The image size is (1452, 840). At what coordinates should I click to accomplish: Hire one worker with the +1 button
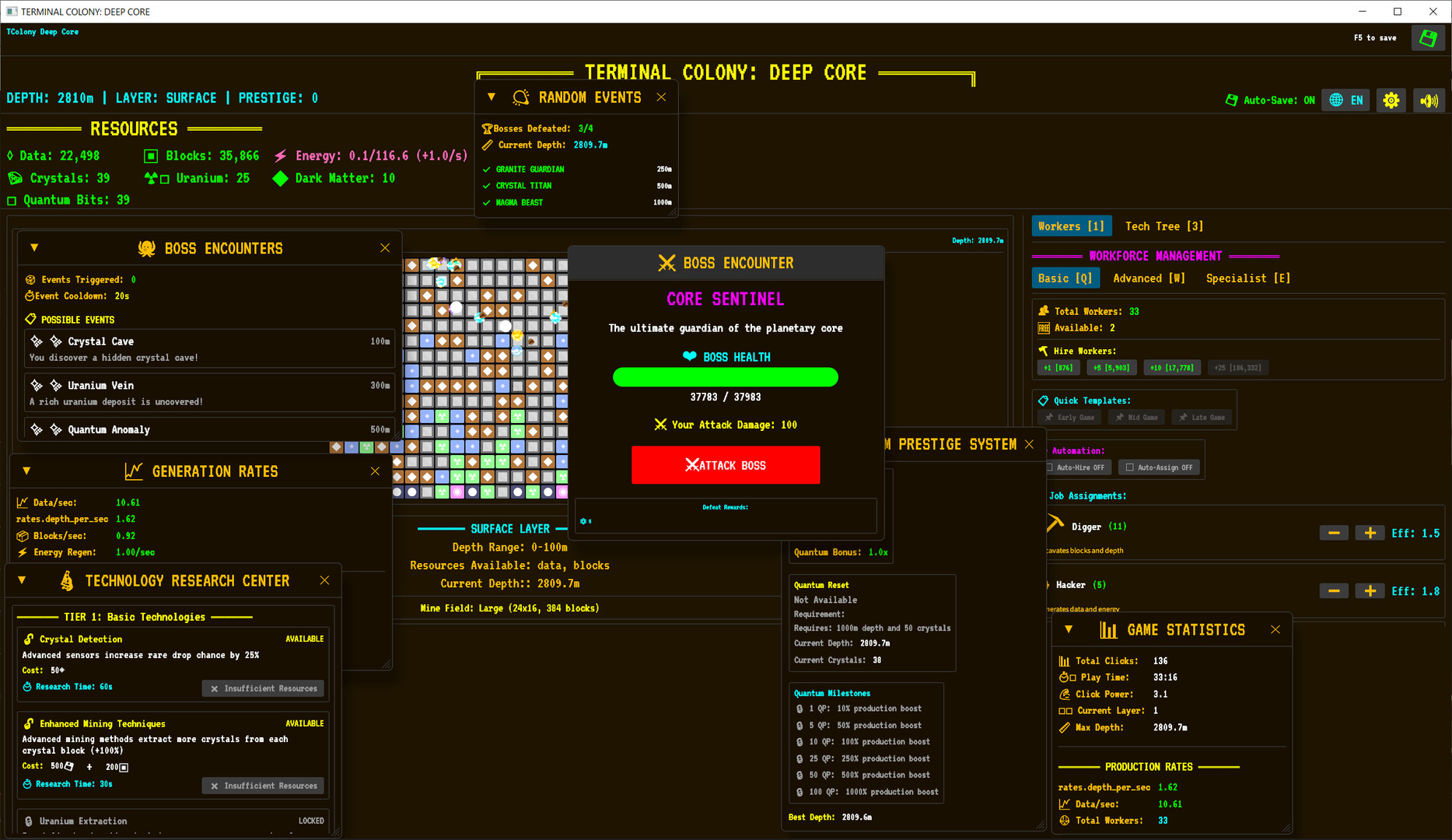coord(1058,367)
